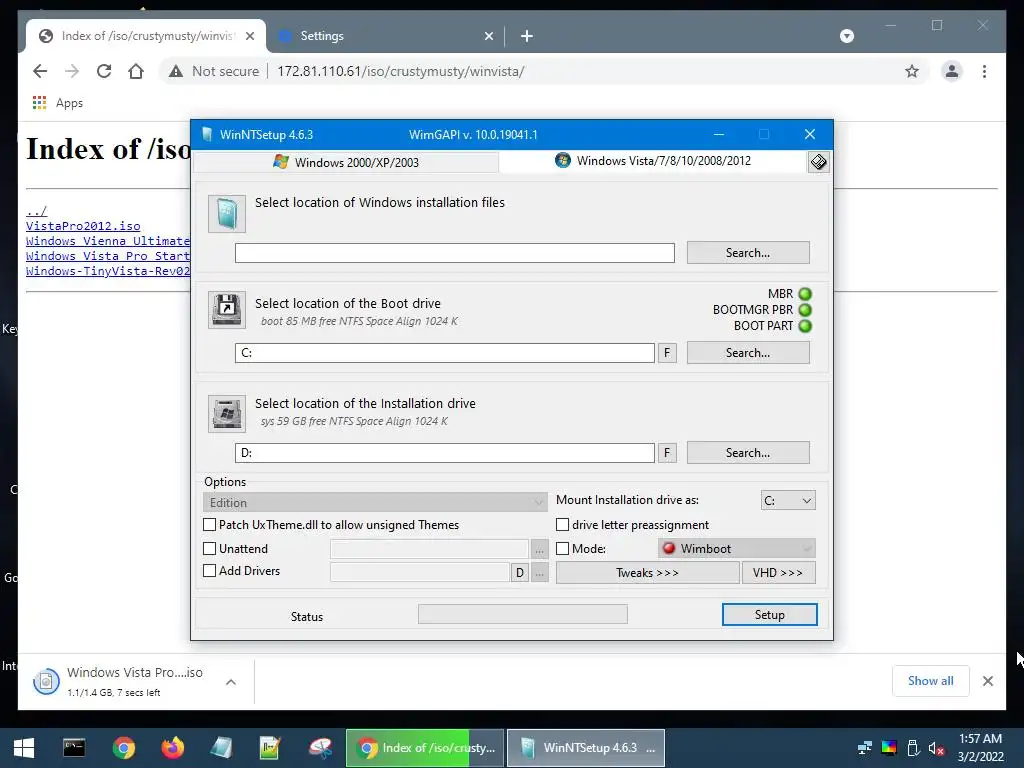The width and height of the screenshot is (1024, 768).
Task: Open VHD >>> options
Action: pos(778,573)
